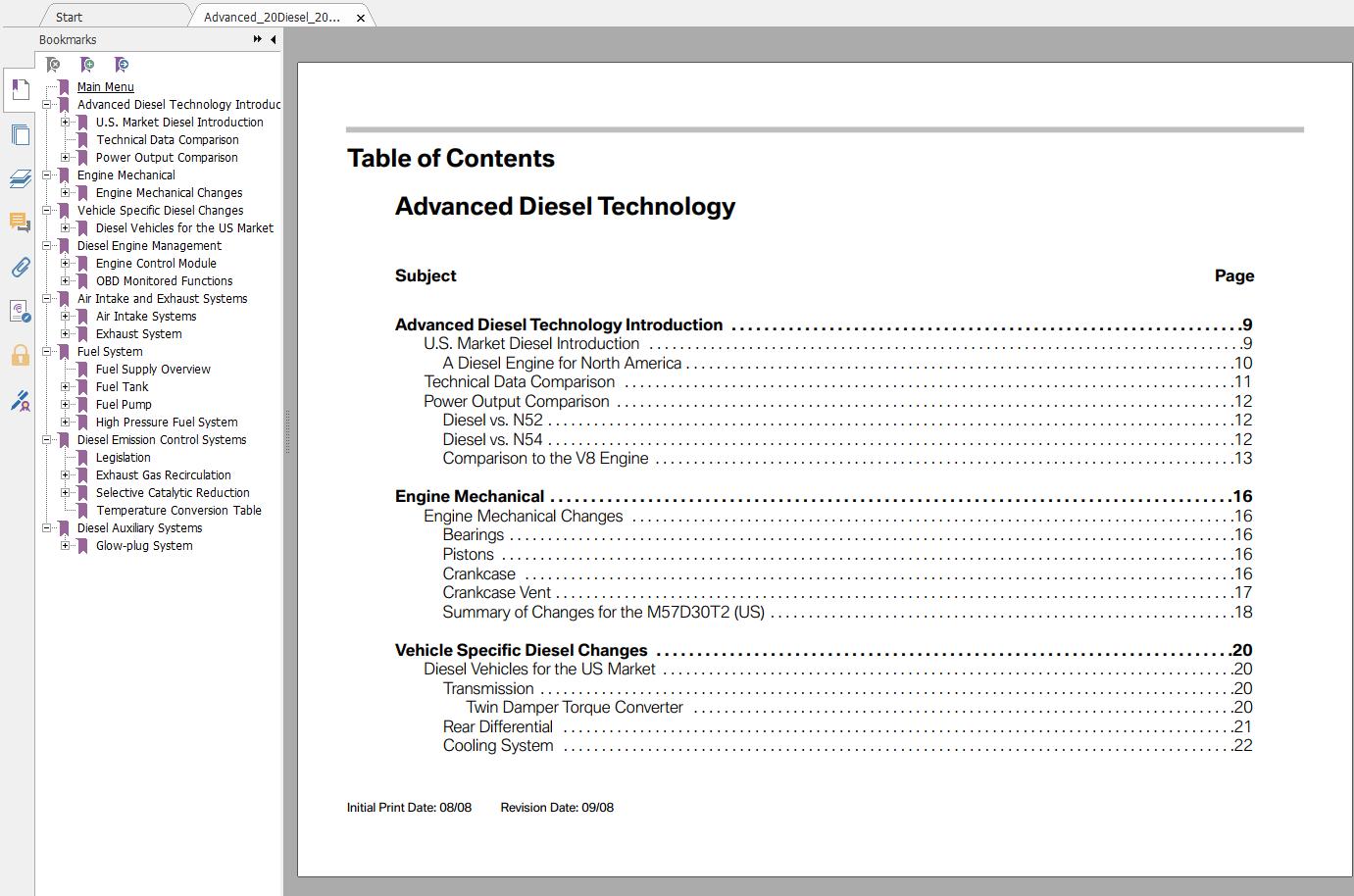The height and width of the screenshot is (896, 1354).
Task: Open the Pages thumbnails panel icon
Action: [x=20, y=135]
